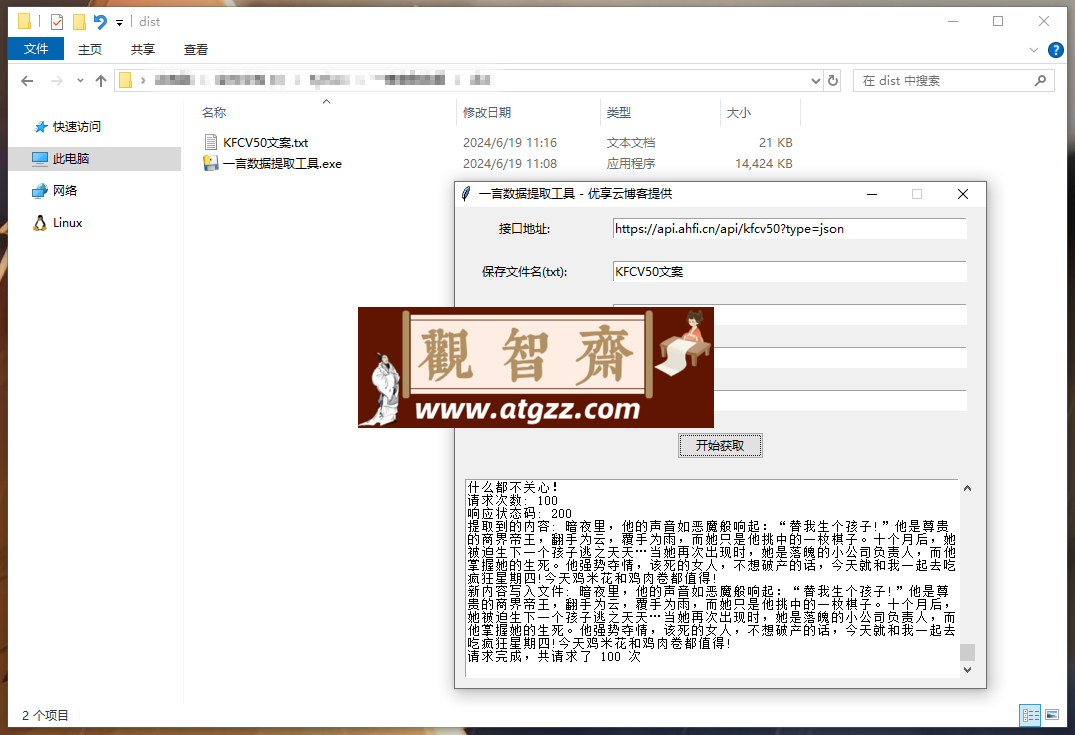Click the quick access properties icon
The height and width of the screenshot is (735, 1075).
point(57,22)
